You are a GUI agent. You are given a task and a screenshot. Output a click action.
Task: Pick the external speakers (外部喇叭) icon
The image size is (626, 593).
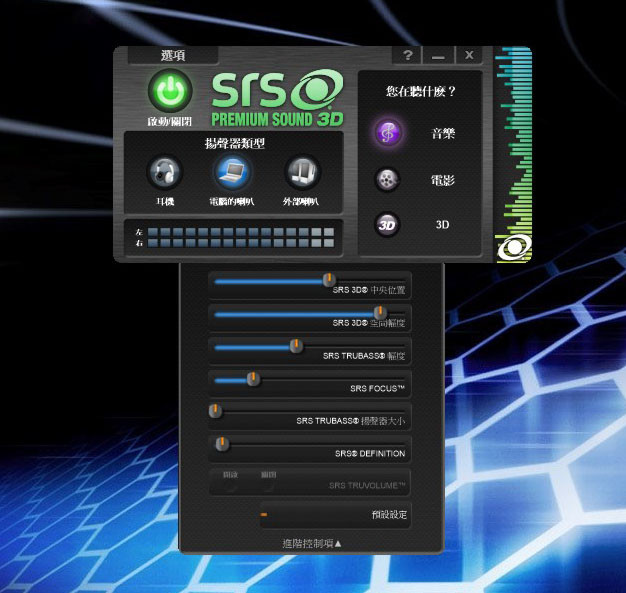click(x=302, y=174)
